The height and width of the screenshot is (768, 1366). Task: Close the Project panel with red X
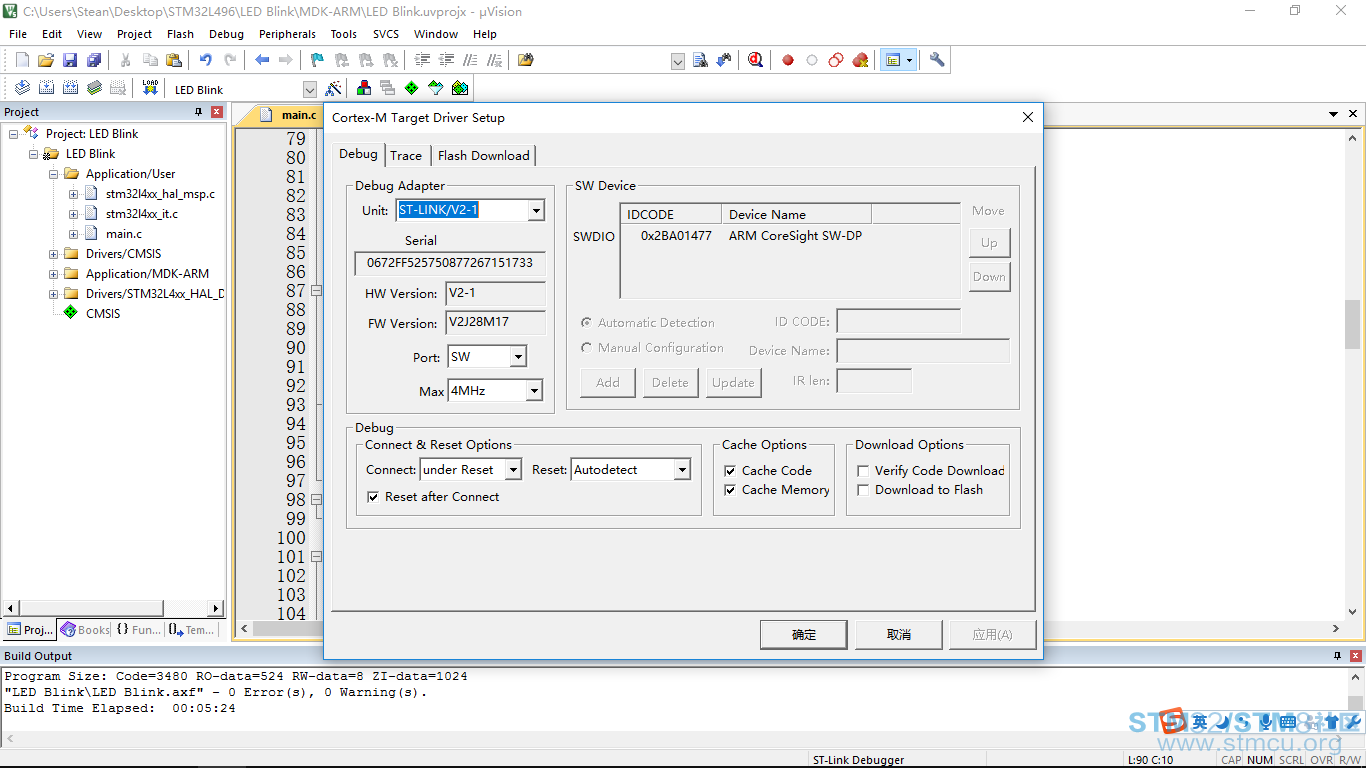[216, 112]
